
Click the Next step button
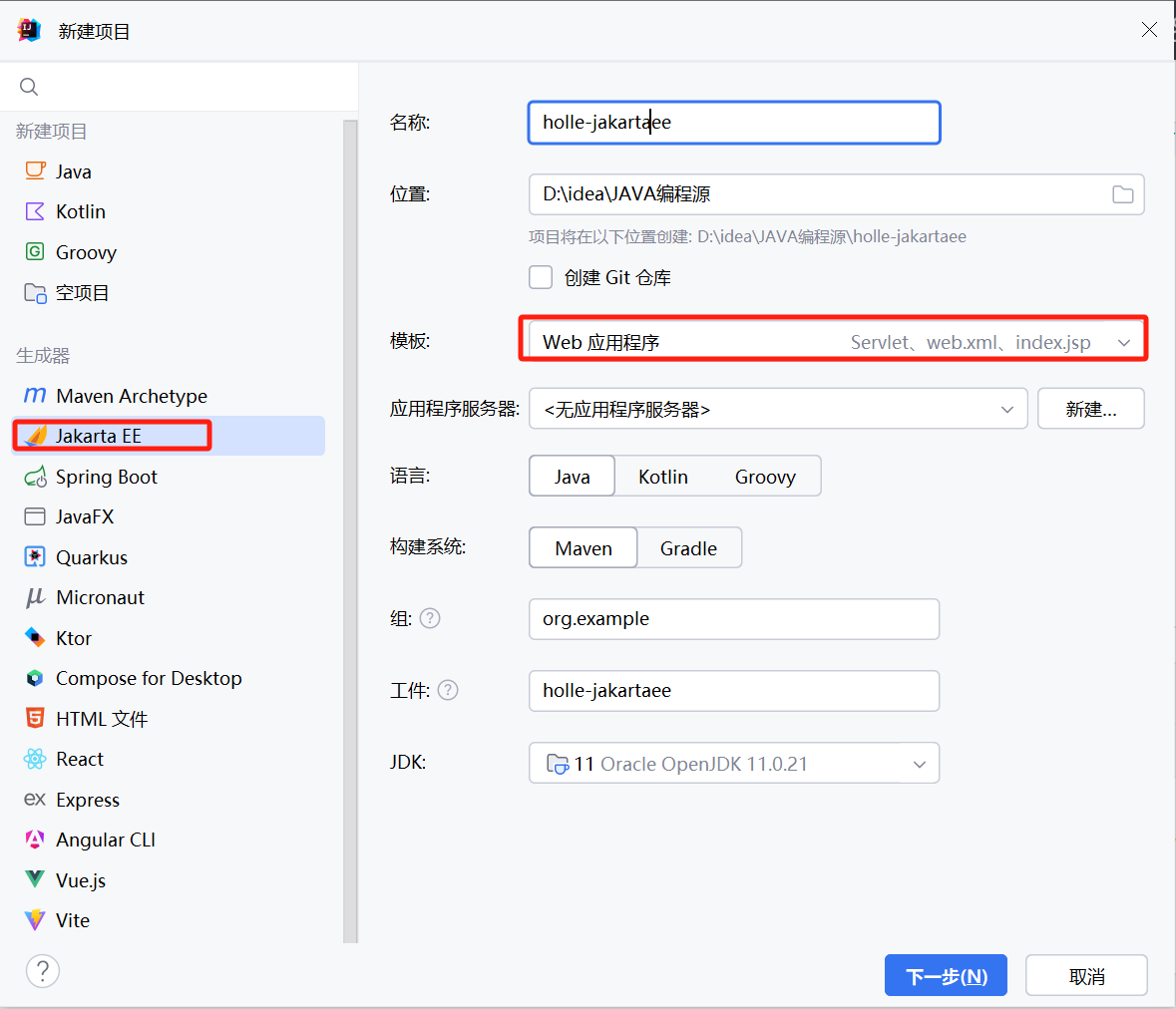[946, 976]
